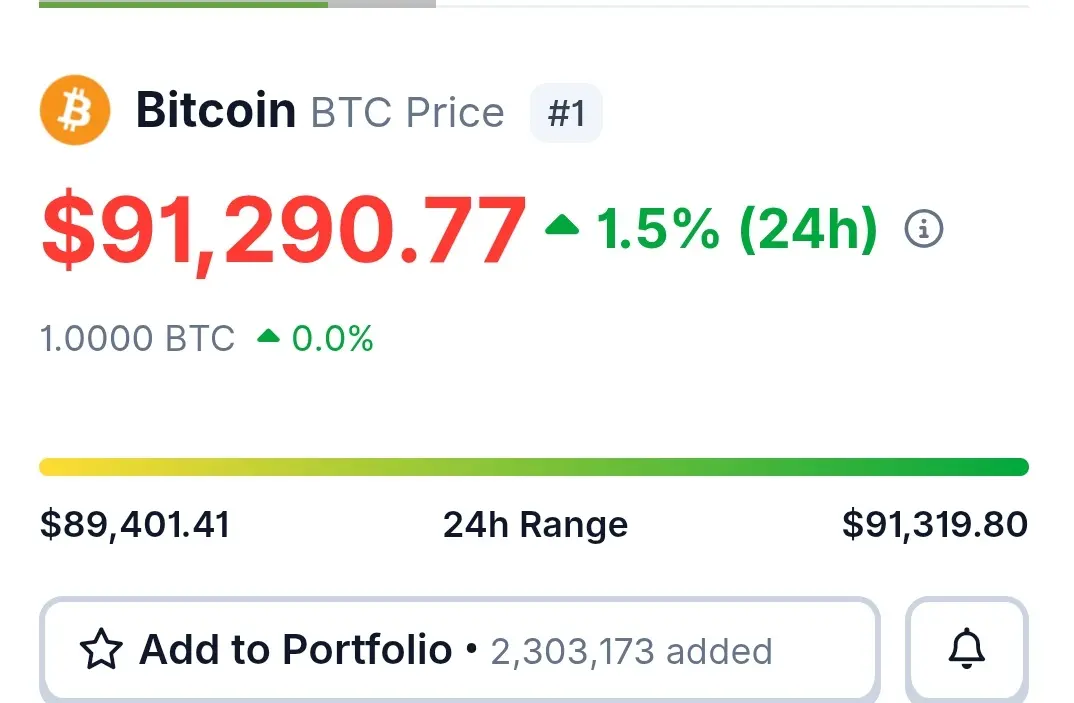The width and height of the screenshot is (1074, 703).
Task: Click the green segment of top progress bar
Action: 184,4
